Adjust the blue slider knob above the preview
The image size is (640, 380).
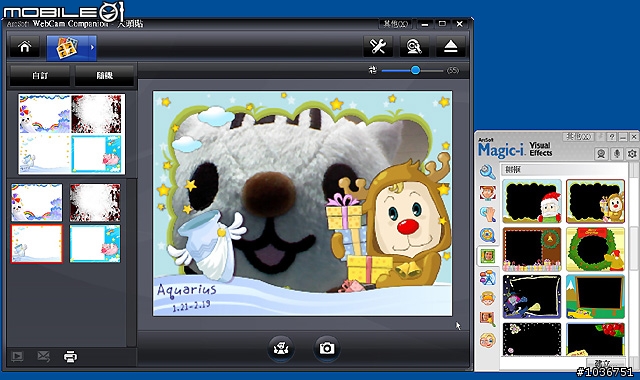tap(415, 70)
